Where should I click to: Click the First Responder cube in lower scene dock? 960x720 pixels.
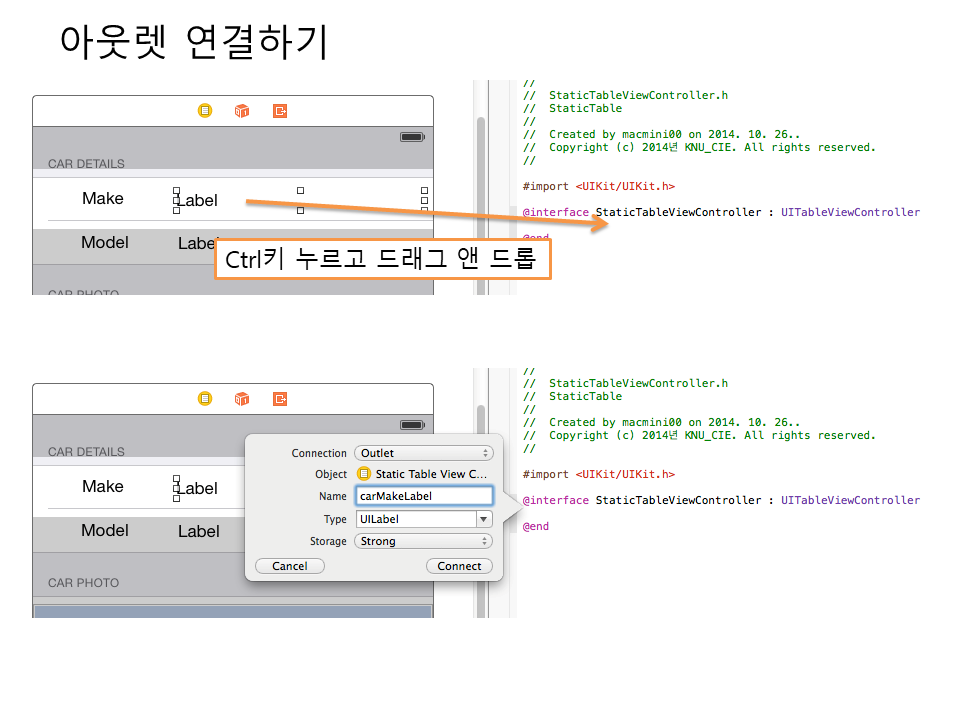(242, 399)
